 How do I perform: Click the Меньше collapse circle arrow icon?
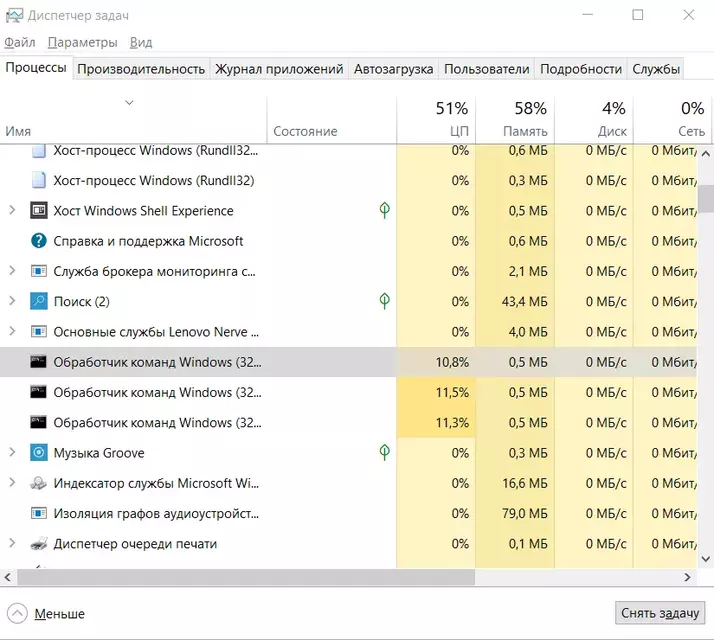coord(17,613)
